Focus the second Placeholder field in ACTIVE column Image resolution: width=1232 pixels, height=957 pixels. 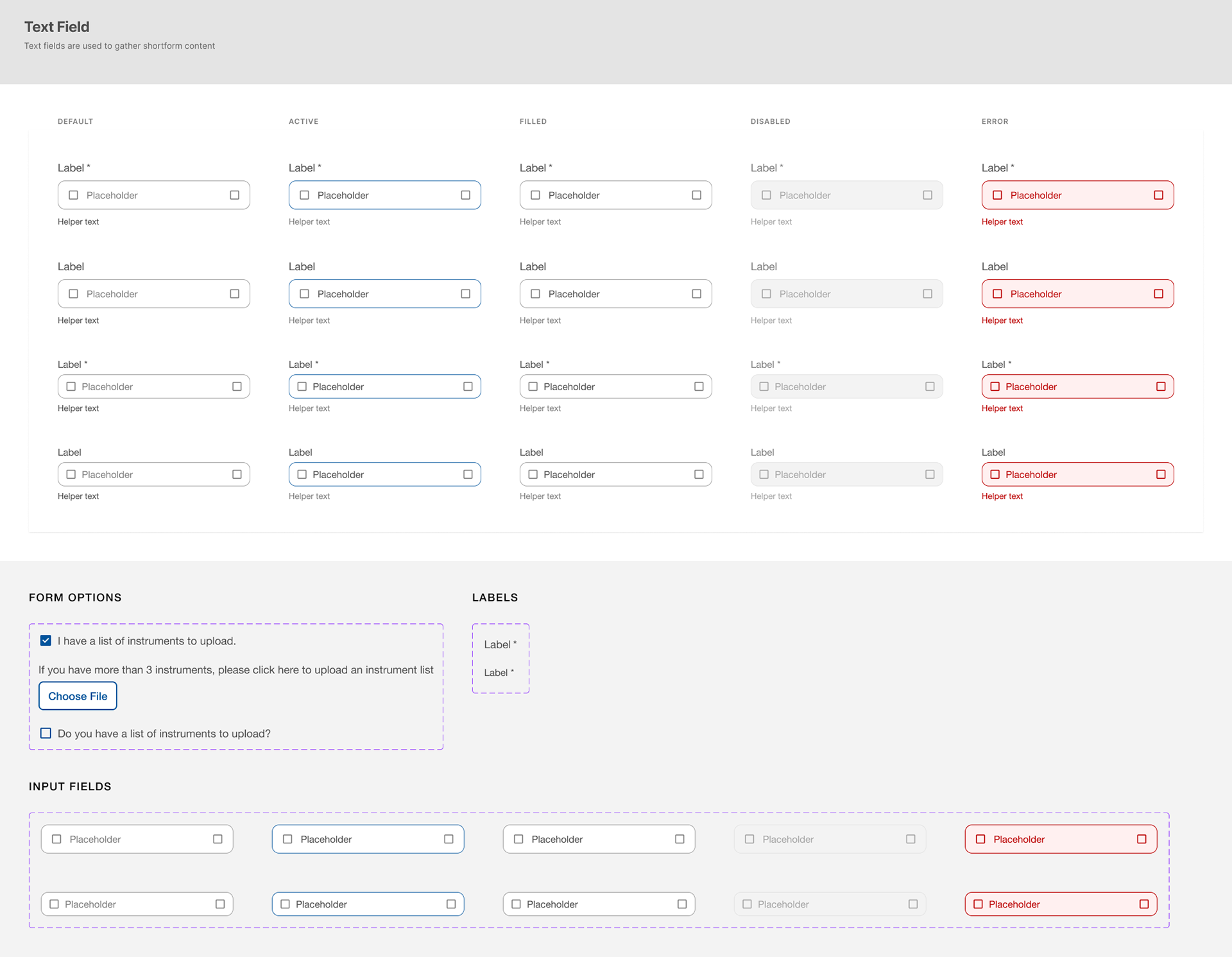pyautogui.click(x=385, y=294)
